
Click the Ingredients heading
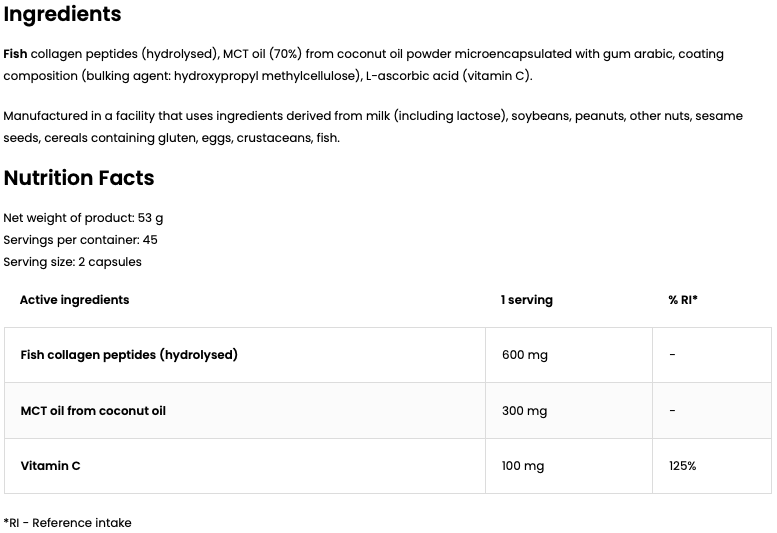(x=62, y=15)
